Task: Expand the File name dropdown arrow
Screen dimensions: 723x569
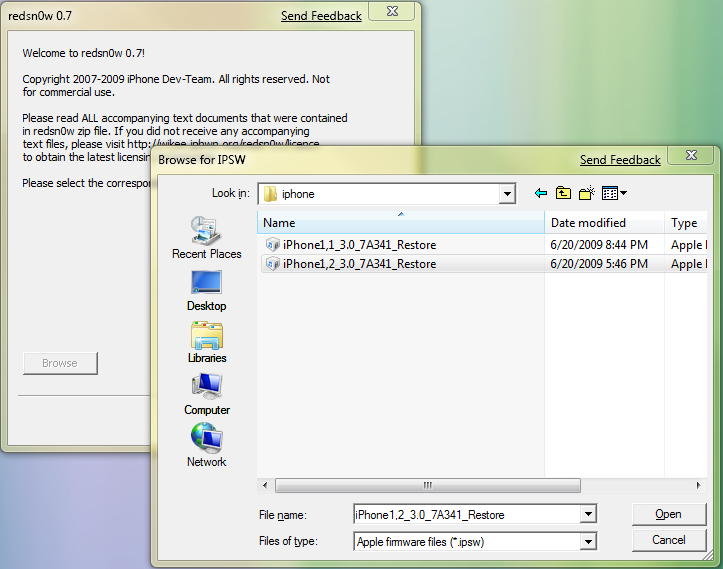Action: [x=588, y=514]
